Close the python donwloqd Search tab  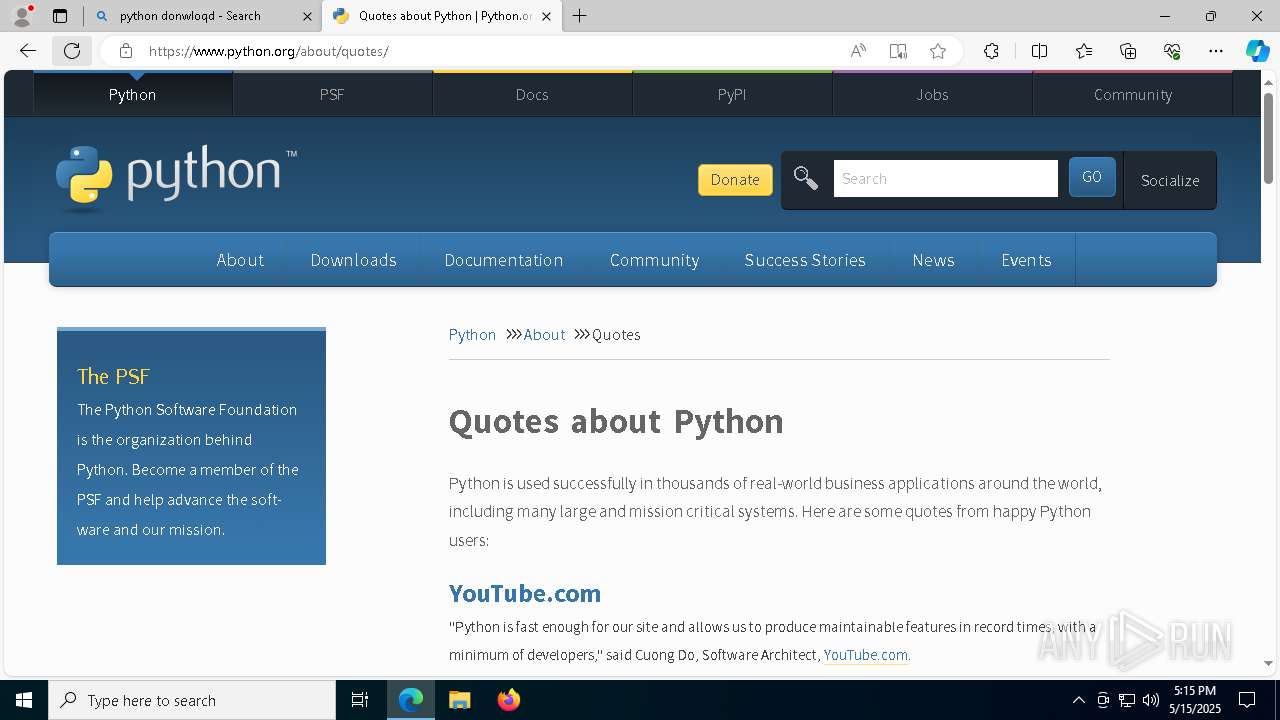(308, 16)
